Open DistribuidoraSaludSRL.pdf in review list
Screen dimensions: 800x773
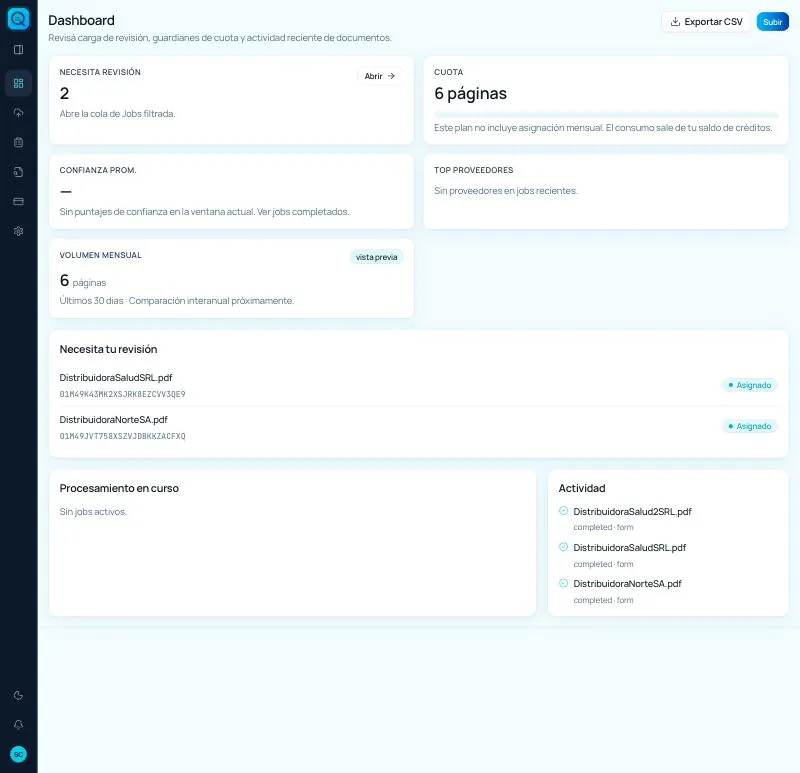click(x=116, y=378)
